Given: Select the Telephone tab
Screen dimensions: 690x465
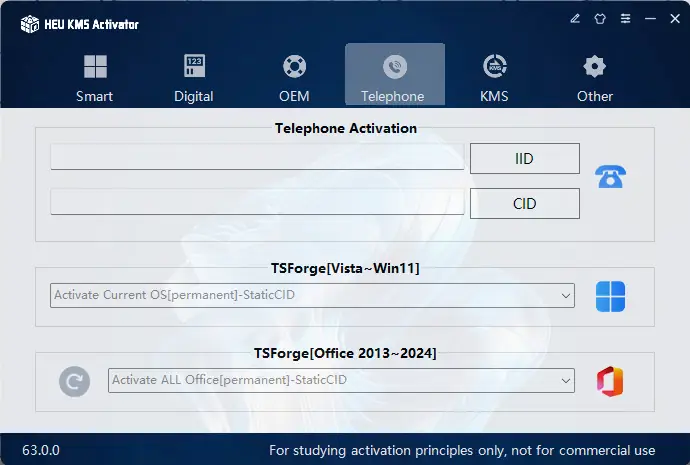Looking at the screenshot, I should tap(395, 74).
